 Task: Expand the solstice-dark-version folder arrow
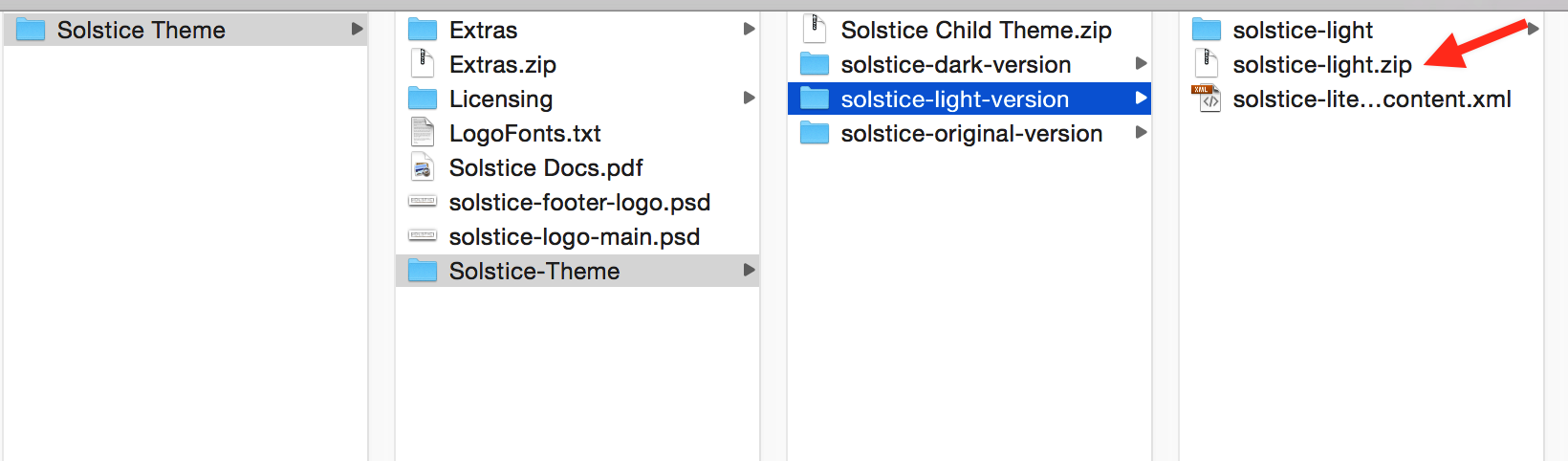click(x=1141, y=64)
